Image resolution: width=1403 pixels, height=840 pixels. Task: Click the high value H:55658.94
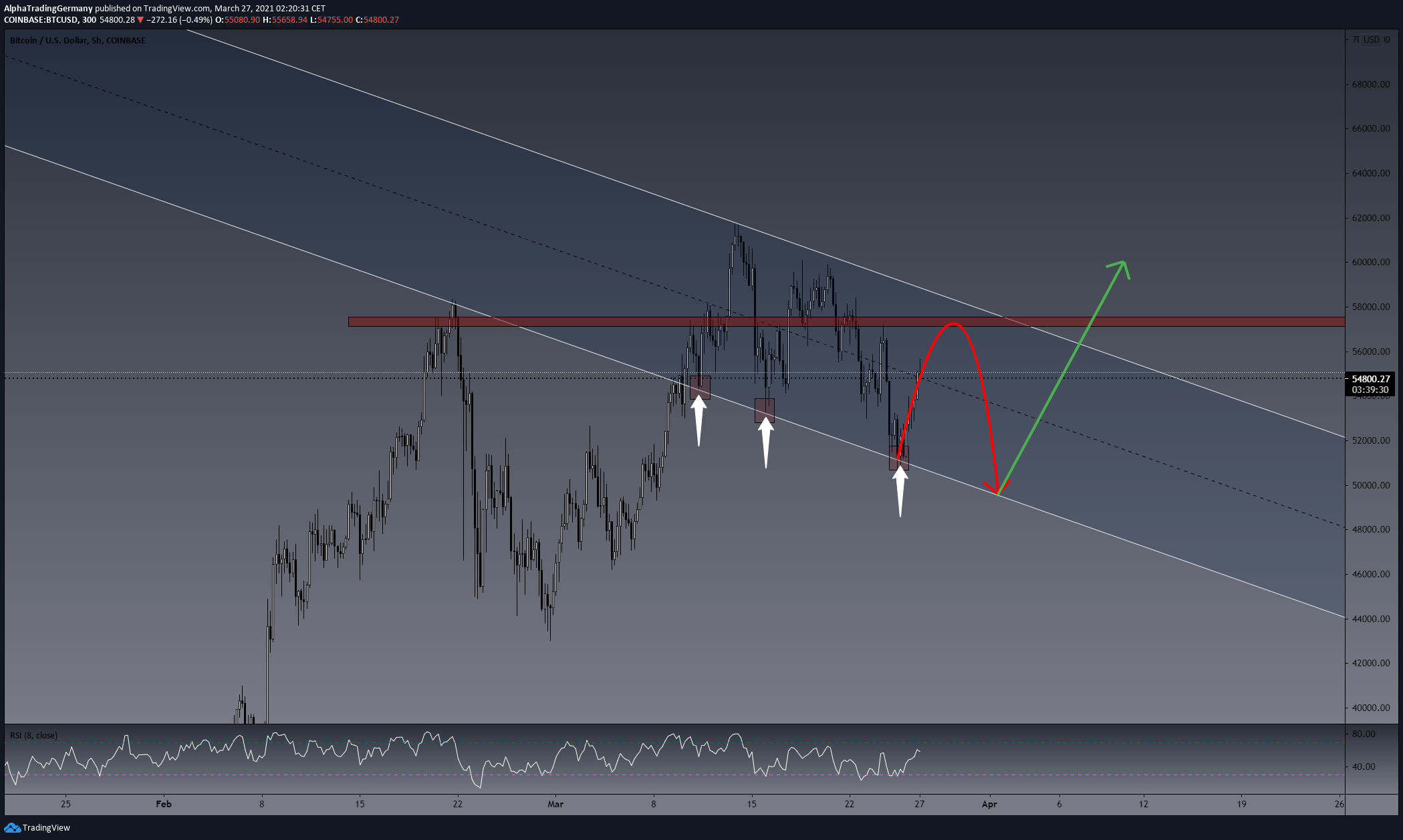[x=285, y=20]
